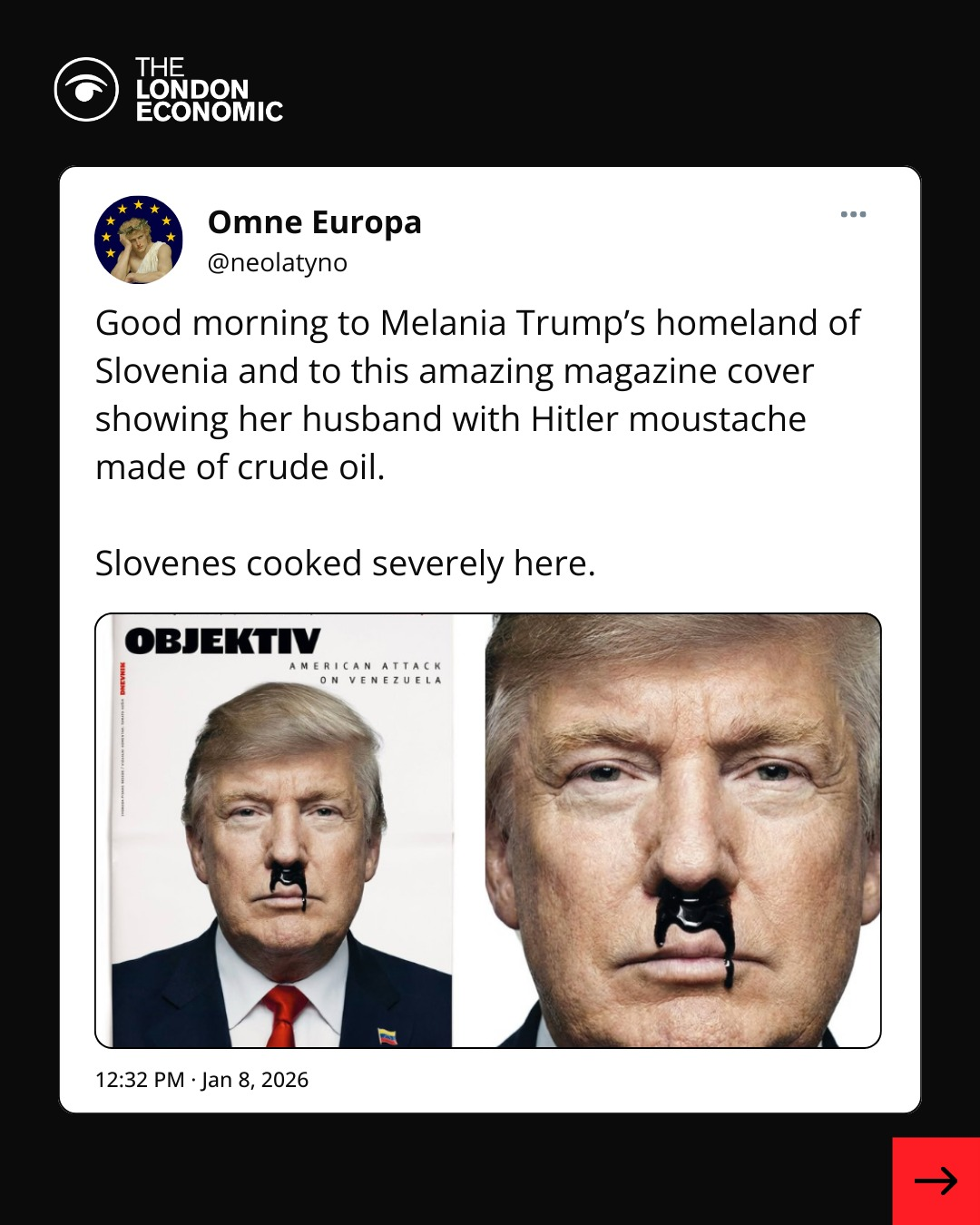Screen dimensions: 980x1225
Task: Click the 12:32 PM timestamp
Action: [140, 1080]
